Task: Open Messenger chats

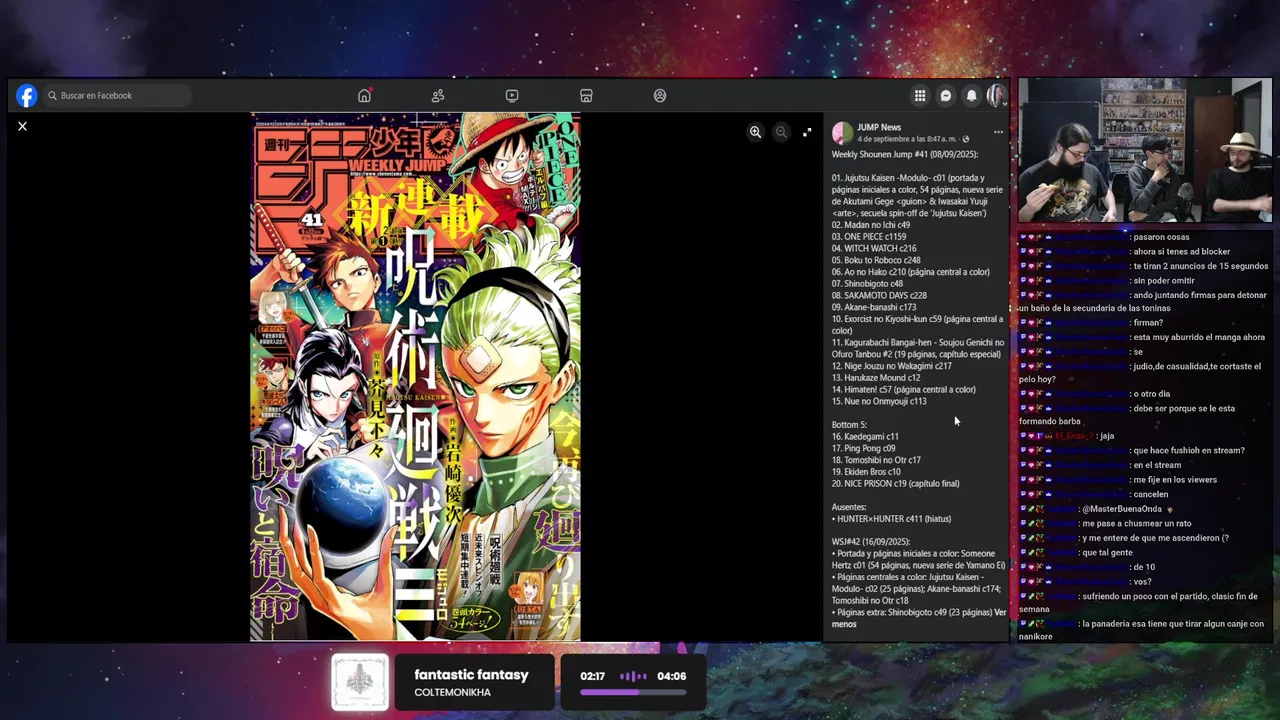Action: (x=946, y=96)
